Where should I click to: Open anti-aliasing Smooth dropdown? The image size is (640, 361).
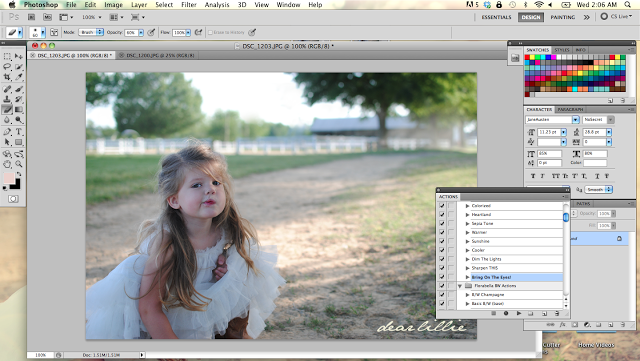(x=599, y=189)
